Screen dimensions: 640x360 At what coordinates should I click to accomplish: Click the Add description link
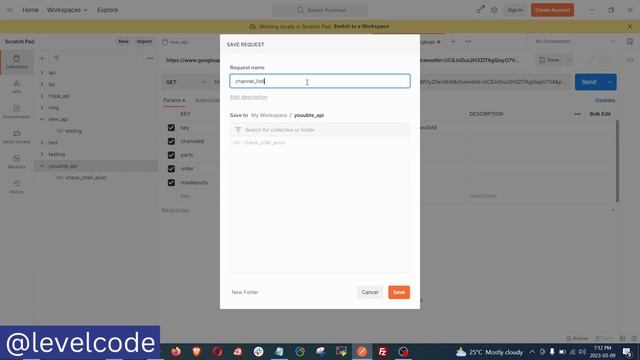(249, 97)
